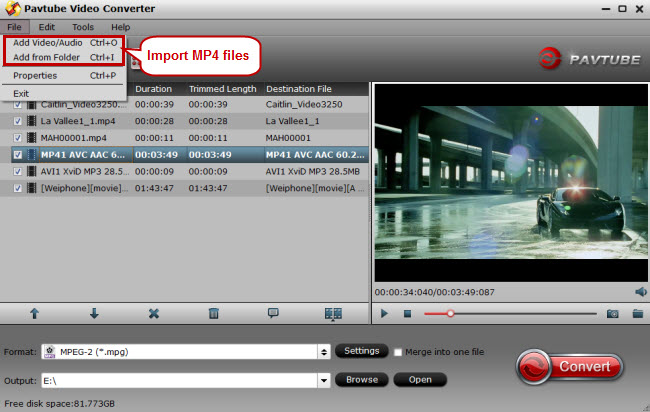
Task: Click the Pavtube logo icon in the title bar
Action: point(13,9)
